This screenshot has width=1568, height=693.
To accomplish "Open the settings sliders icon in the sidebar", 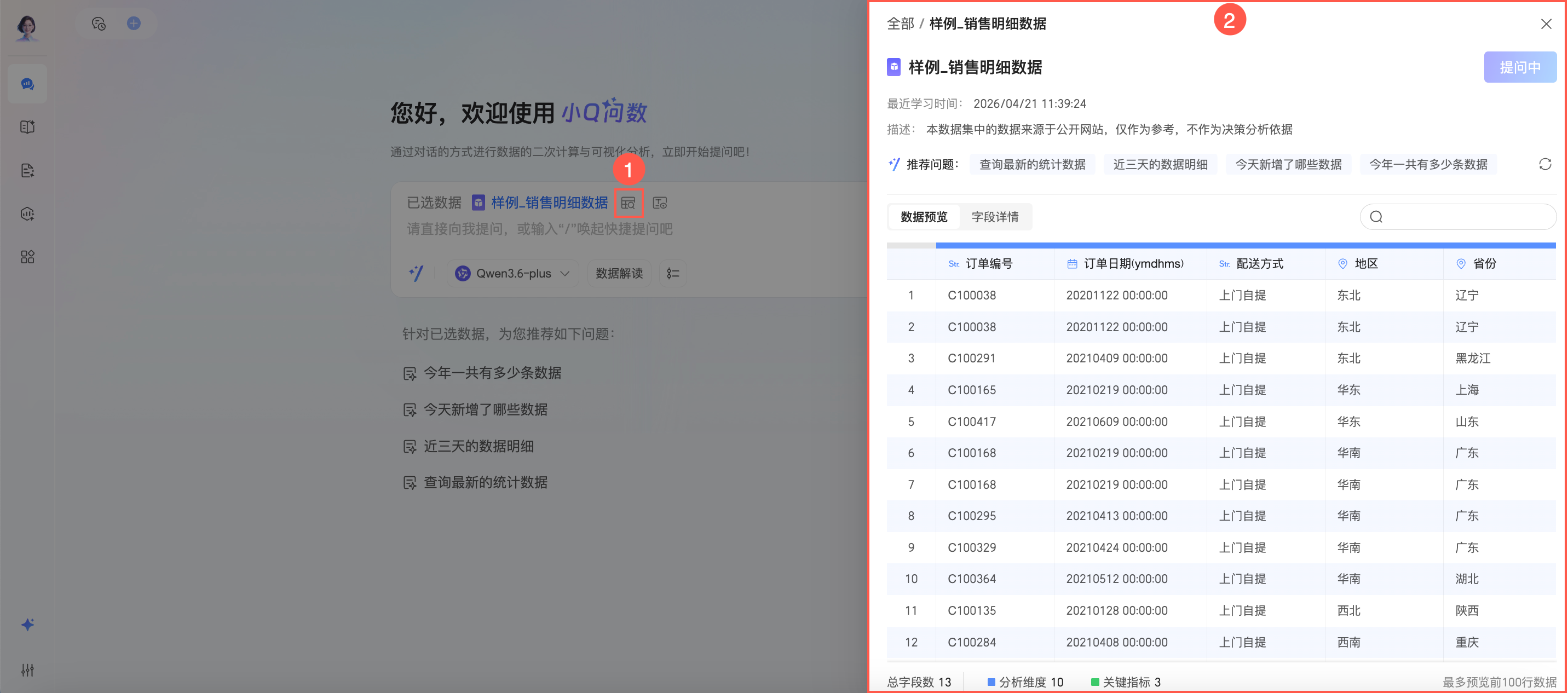I will (x=27, y=670).
